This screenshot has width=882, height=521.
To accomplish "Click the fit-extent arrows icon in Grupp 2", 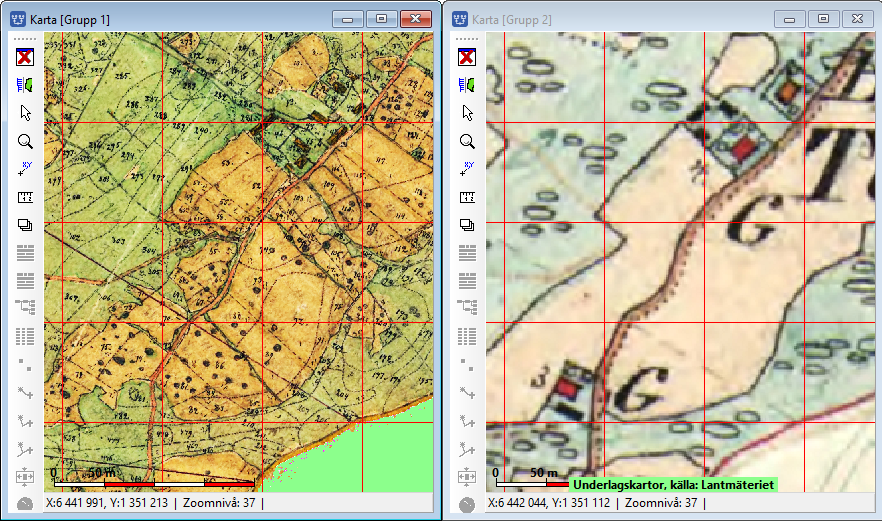I will [x=467, y=477].
